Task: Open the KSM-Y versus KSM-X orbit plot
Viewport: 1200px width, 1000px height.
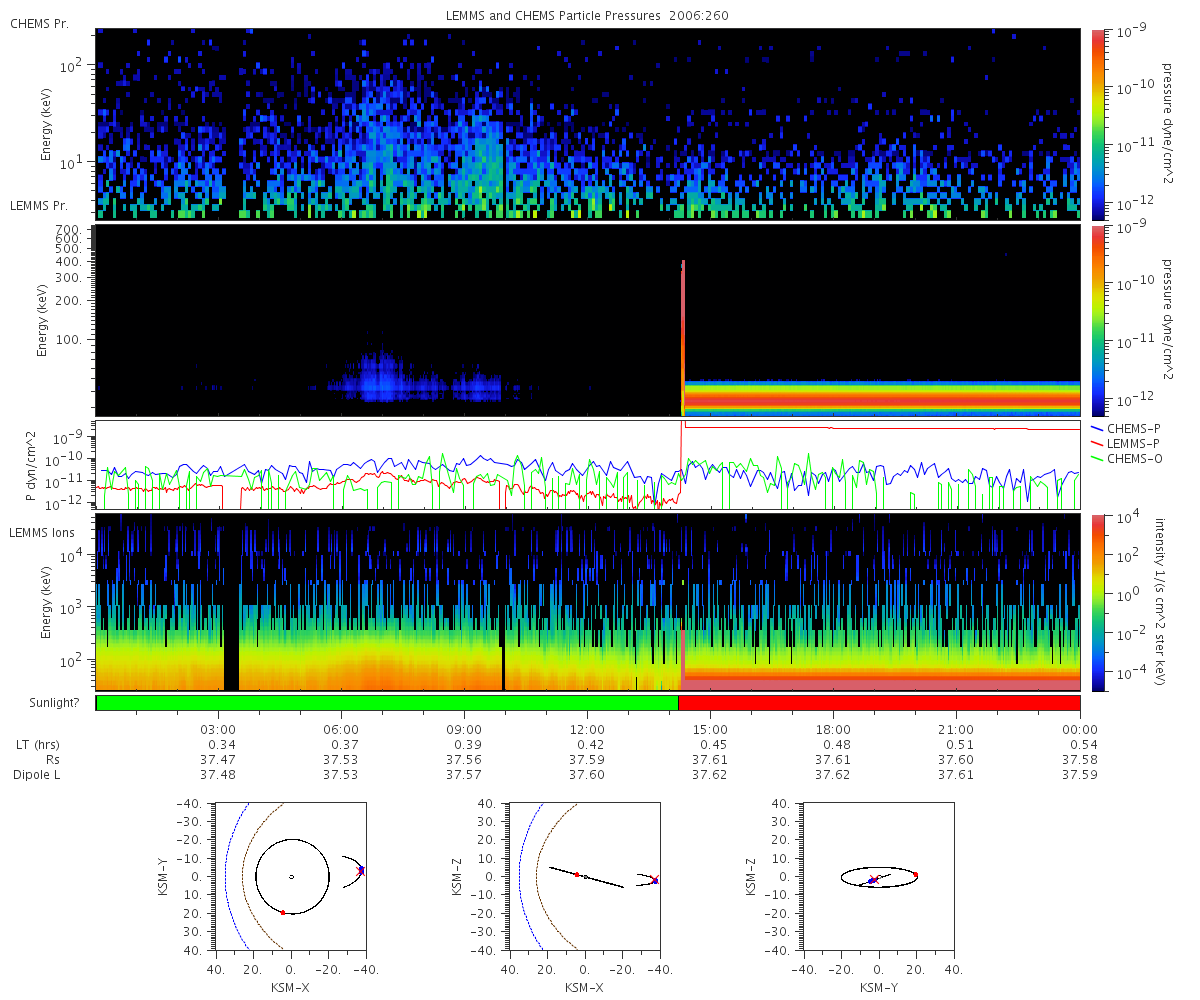Action: point(292,876)
